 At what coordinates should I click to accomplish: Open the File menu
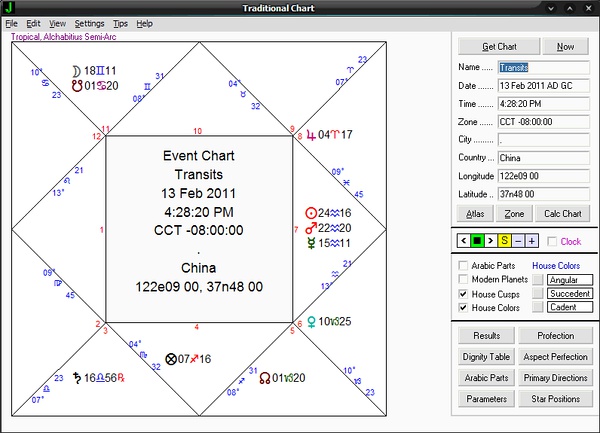coord(11,24)
